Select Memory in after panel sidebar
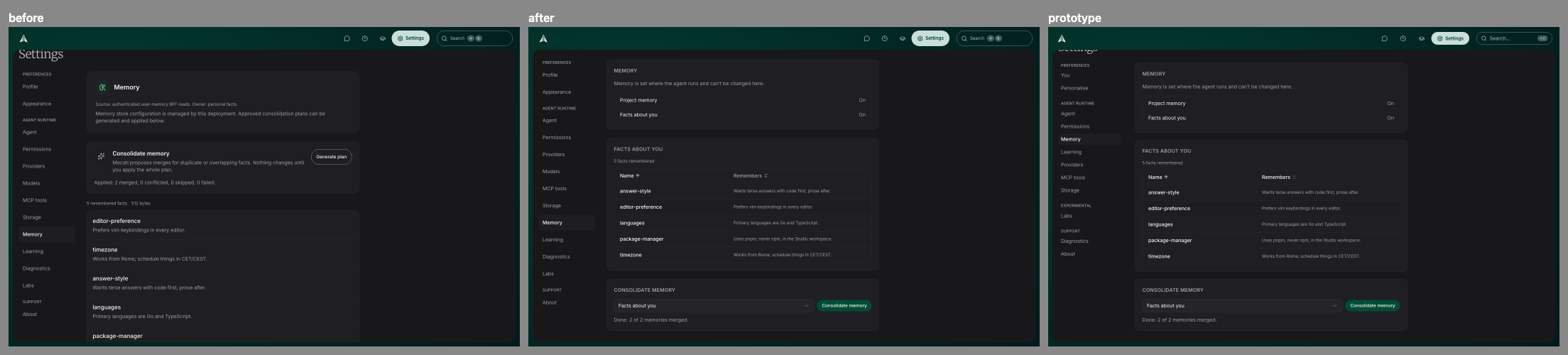Viewport: 1568px width, 355px height. click(x=567, y=223)
